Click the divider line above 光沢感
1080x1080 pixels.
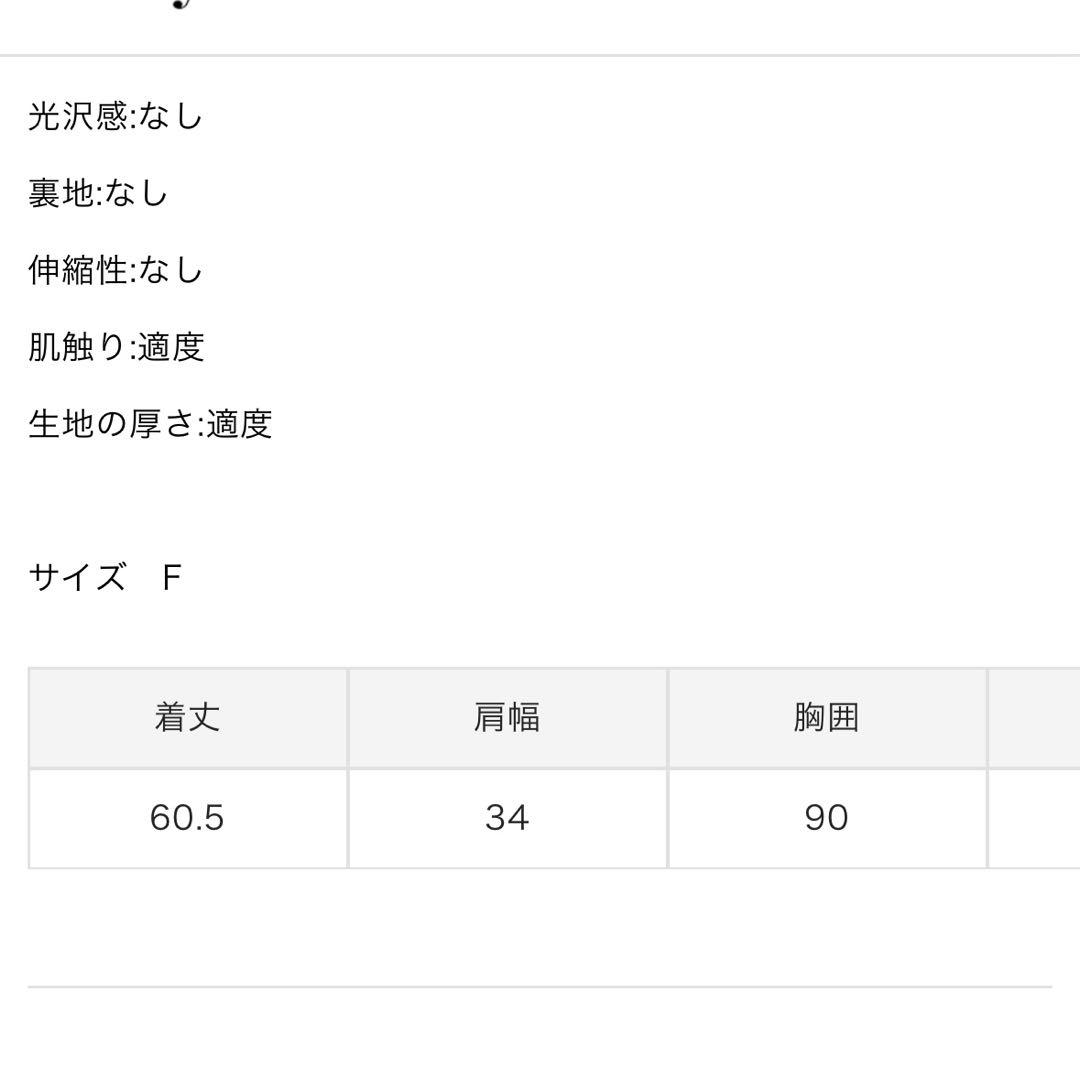tap(540, 55)
